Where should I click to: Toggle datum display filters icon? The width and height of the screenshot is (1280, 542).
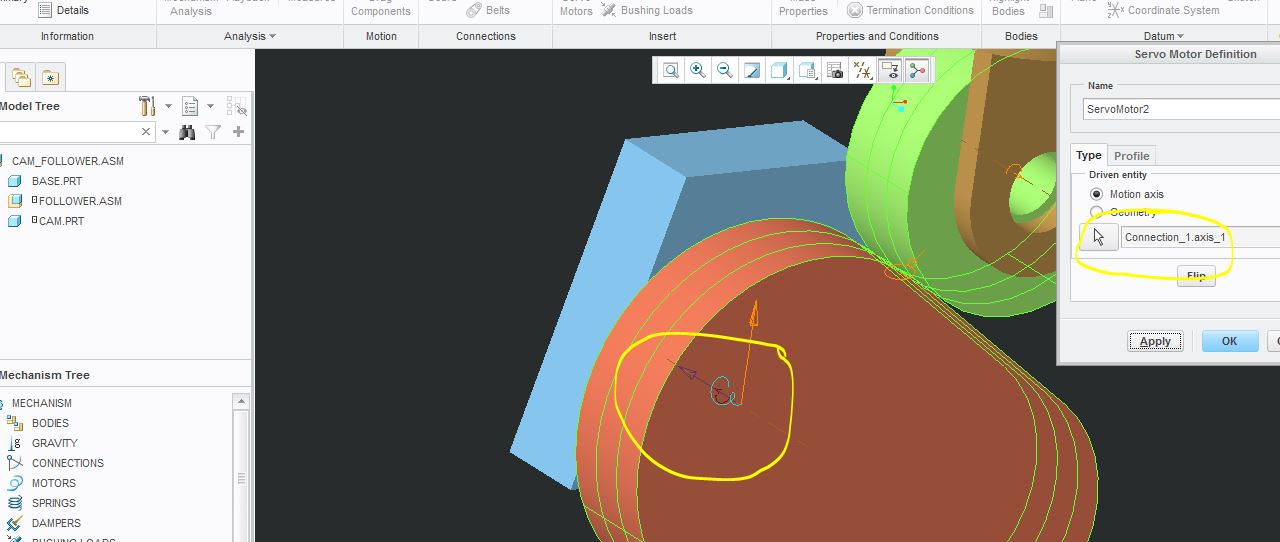coord(862,70)
